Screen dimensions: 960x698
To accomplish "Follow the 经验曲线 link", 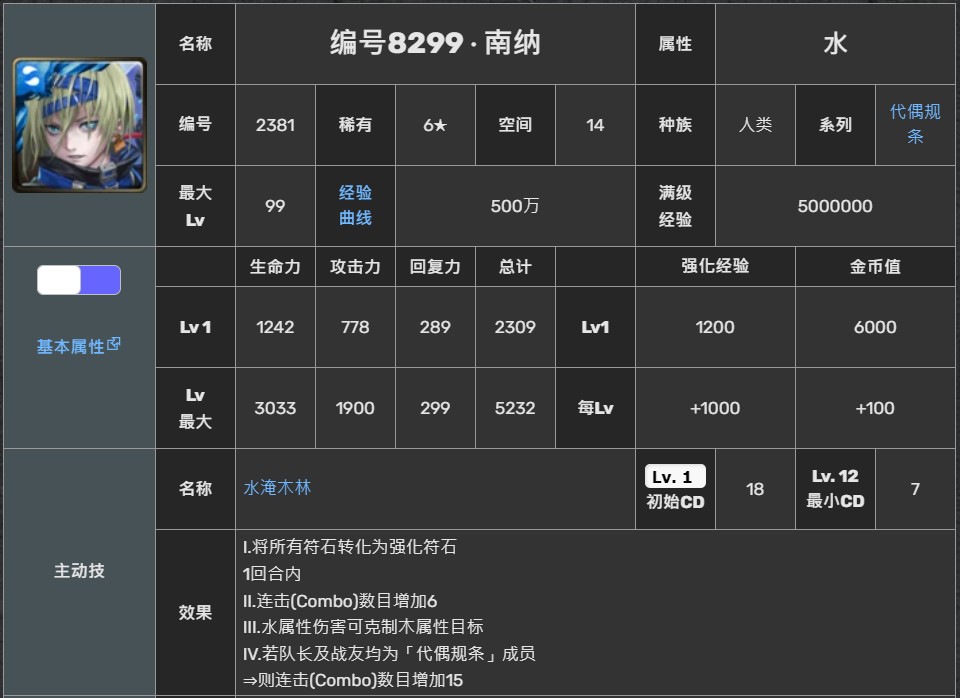I will (x=355, y=205).
